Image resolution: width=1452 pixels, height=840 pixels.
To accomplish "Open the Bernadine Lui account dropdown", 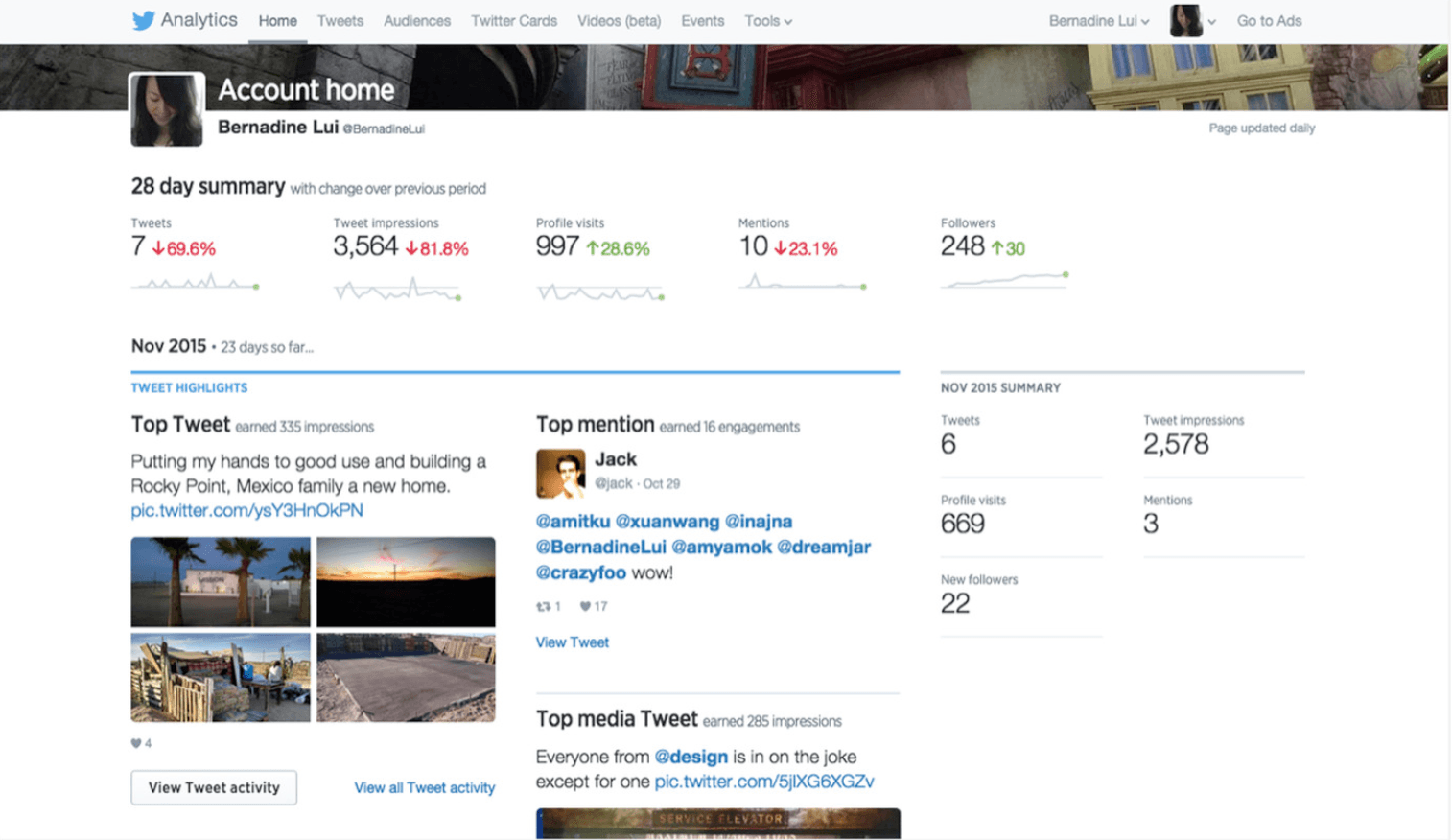I will (1097, 20).
